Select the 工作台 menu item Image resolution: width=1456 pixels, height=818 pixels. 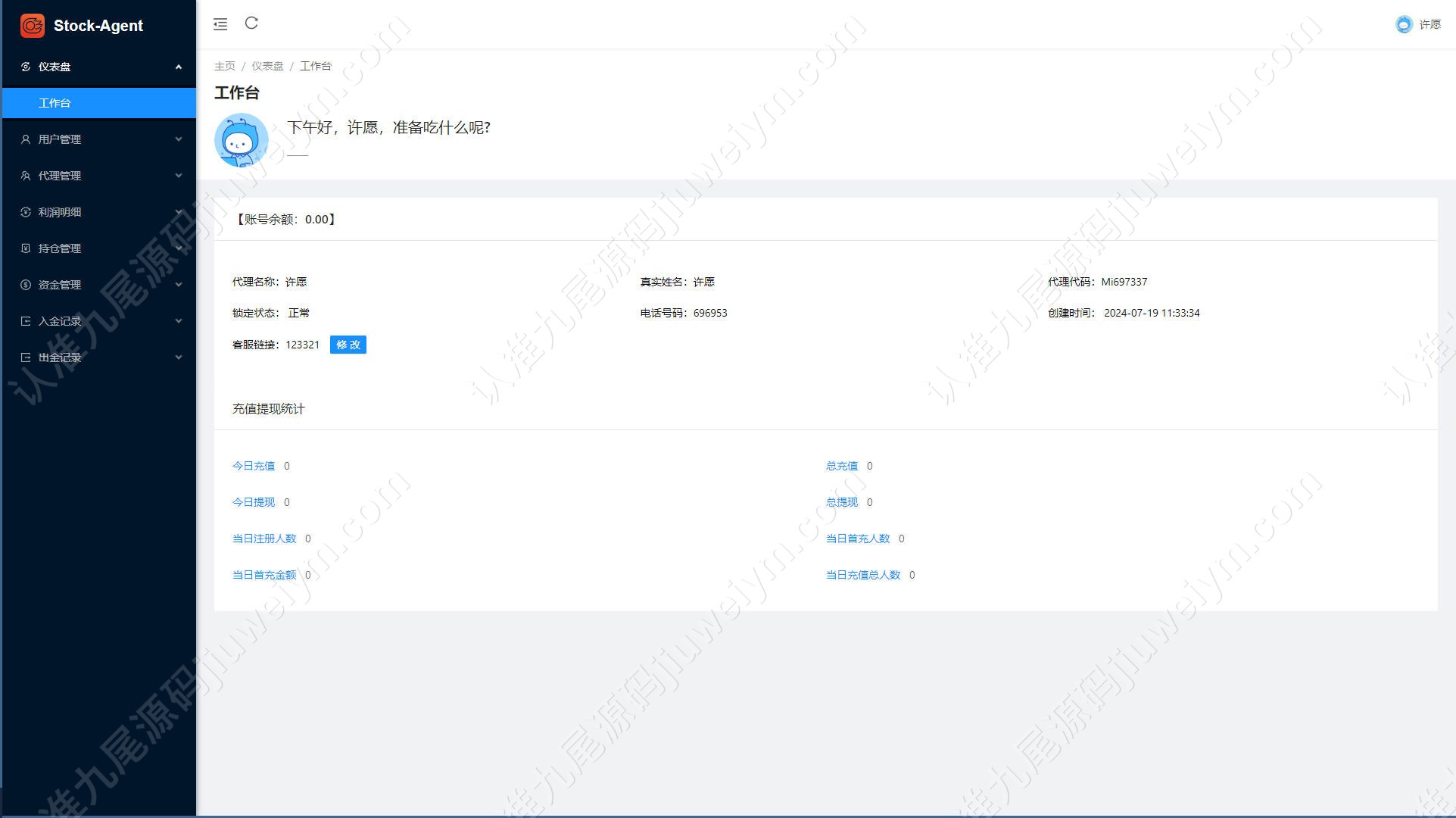[x=99, y=103]
